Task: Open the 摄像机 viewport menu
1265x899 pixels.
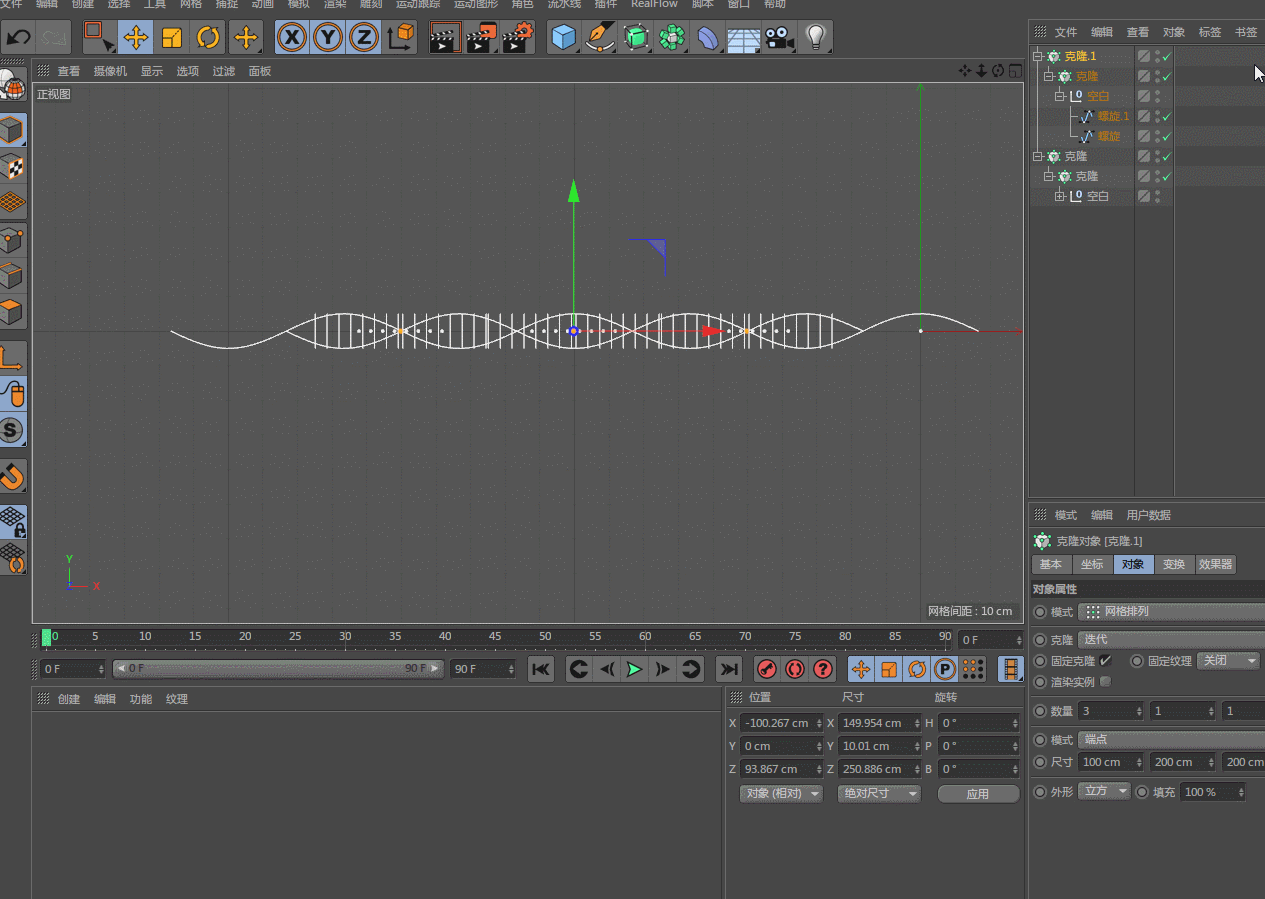Action: (x=110, y=71)
